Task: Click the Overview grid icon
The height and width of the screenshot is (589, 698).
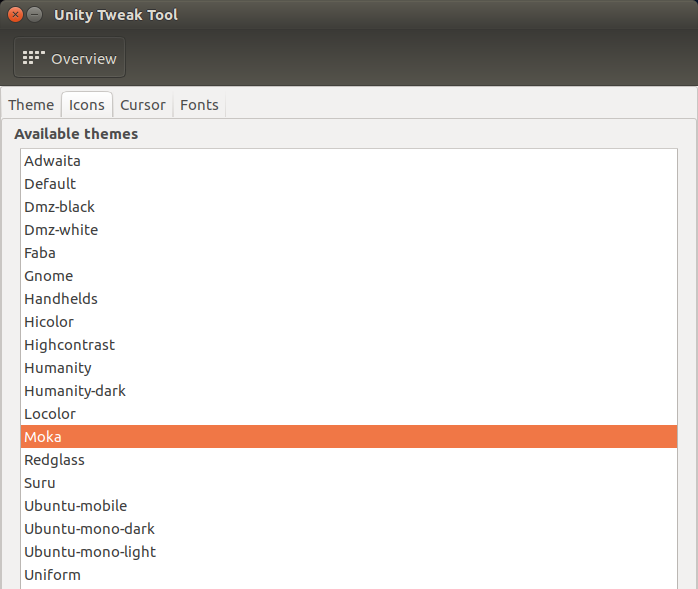Action: [34, 58]
